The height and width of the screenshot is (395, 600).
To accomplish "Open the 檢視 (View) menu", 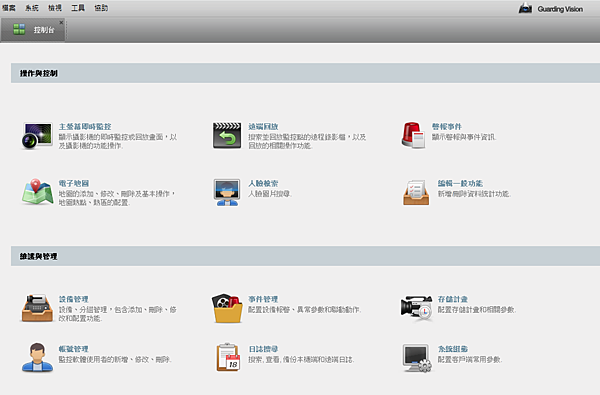I will click(55, 8).
